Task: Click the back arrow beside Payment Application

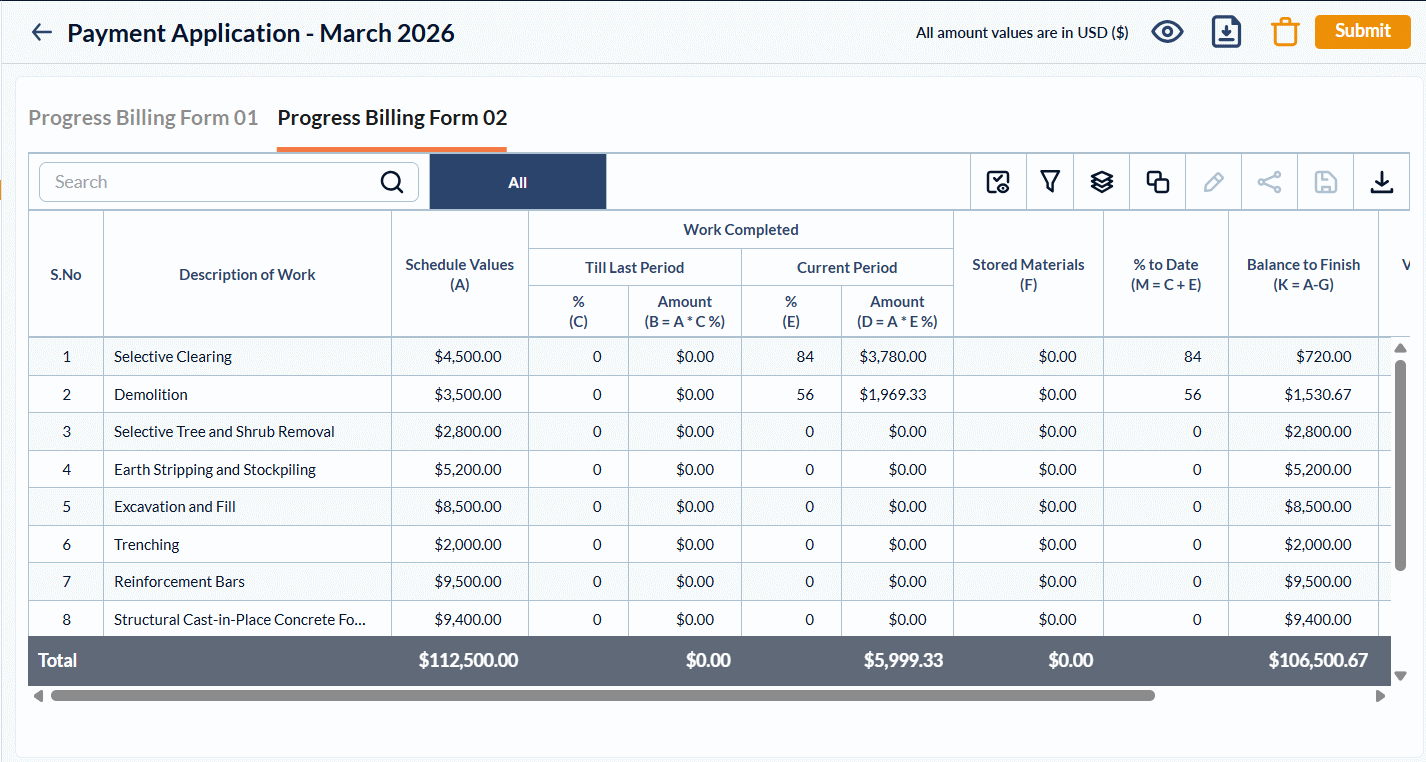Action: click(x=41, y=33)
